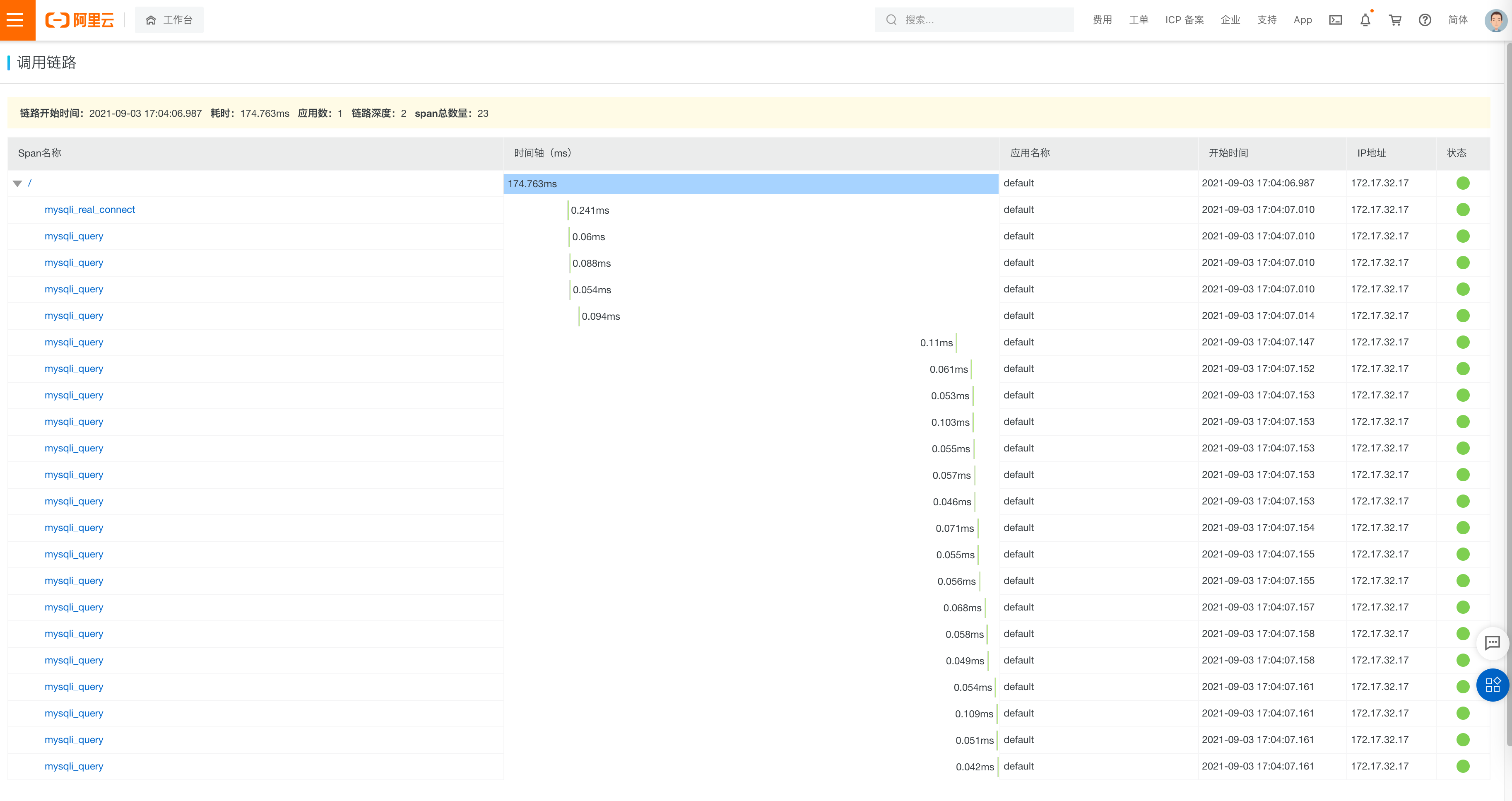1512x801 pixels.
Task: Click the Alibaba Cloud logo
Action: coord(80,20)
